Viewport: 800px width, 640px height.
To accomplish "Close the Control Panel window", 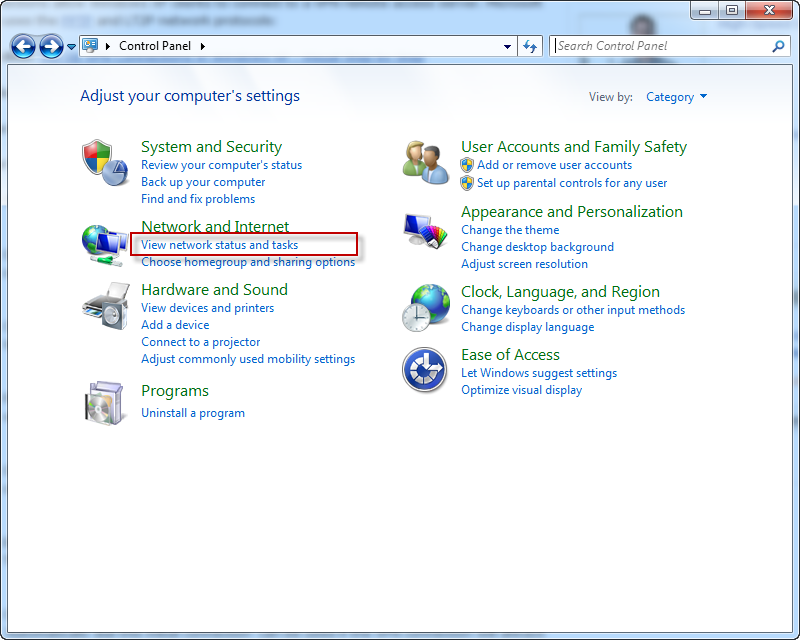I will pos(769,10).
